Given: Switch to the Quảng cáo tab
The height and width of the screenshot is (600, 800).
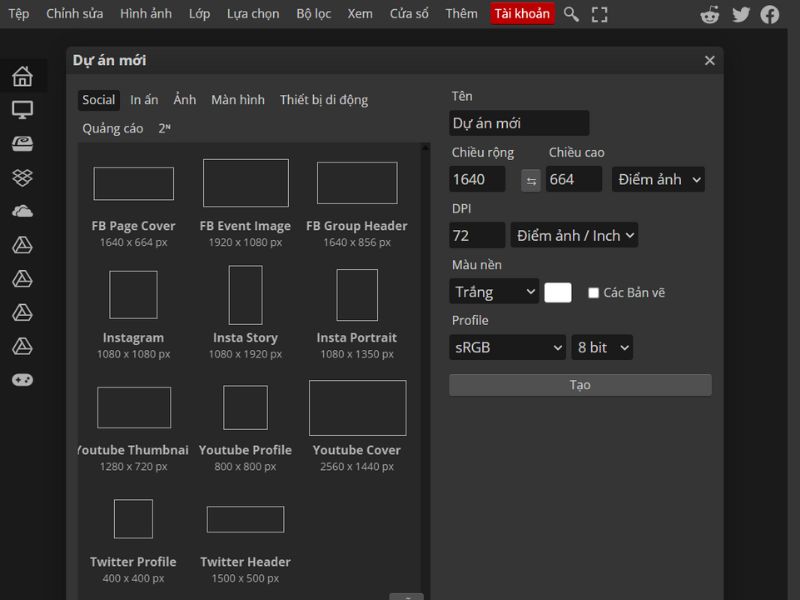Looking at the screenshot, I should pyautogui.click(x=113, y=129).
